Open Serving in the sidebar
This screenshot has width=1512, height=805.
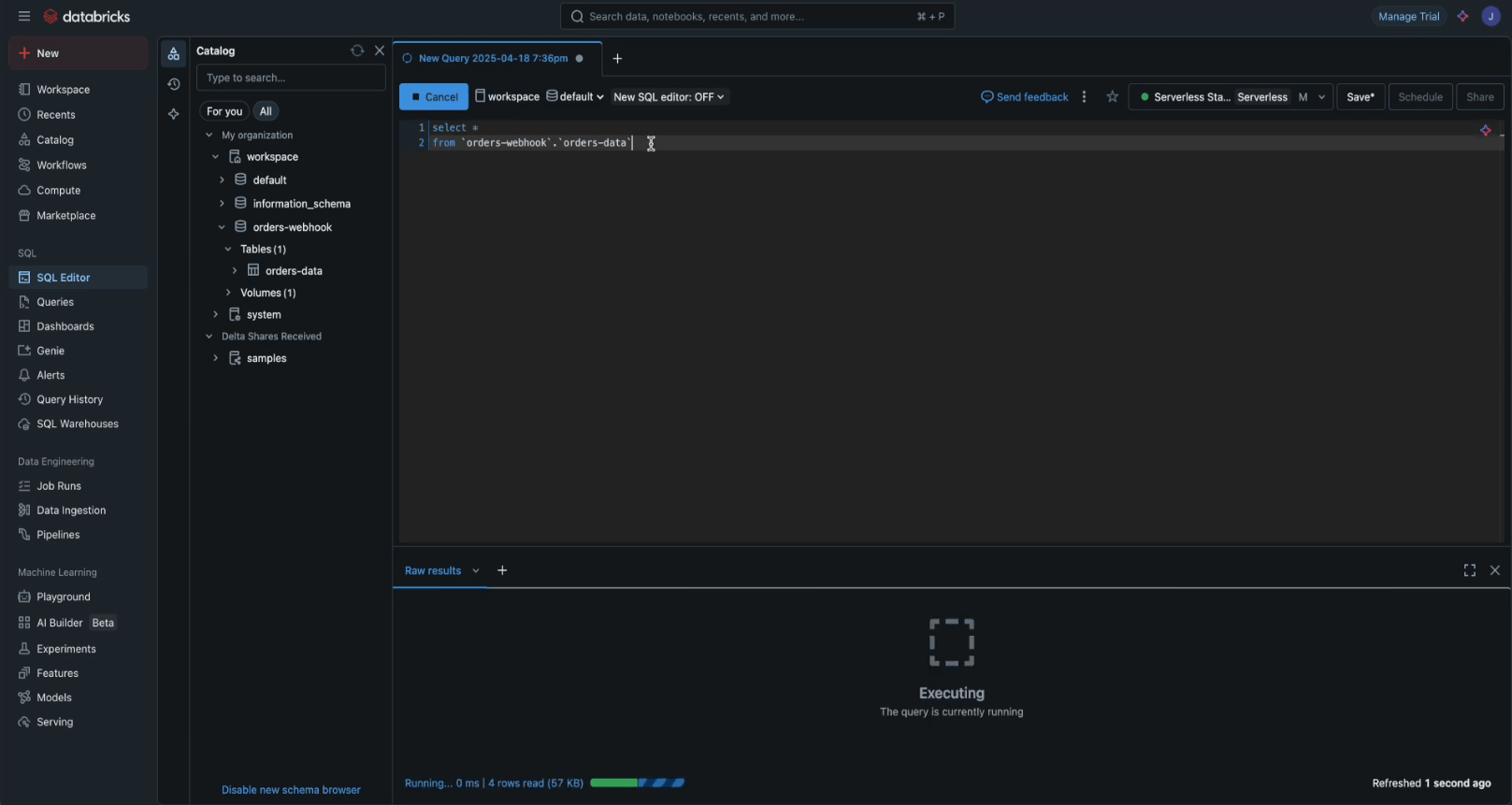[x=78, y=722]
